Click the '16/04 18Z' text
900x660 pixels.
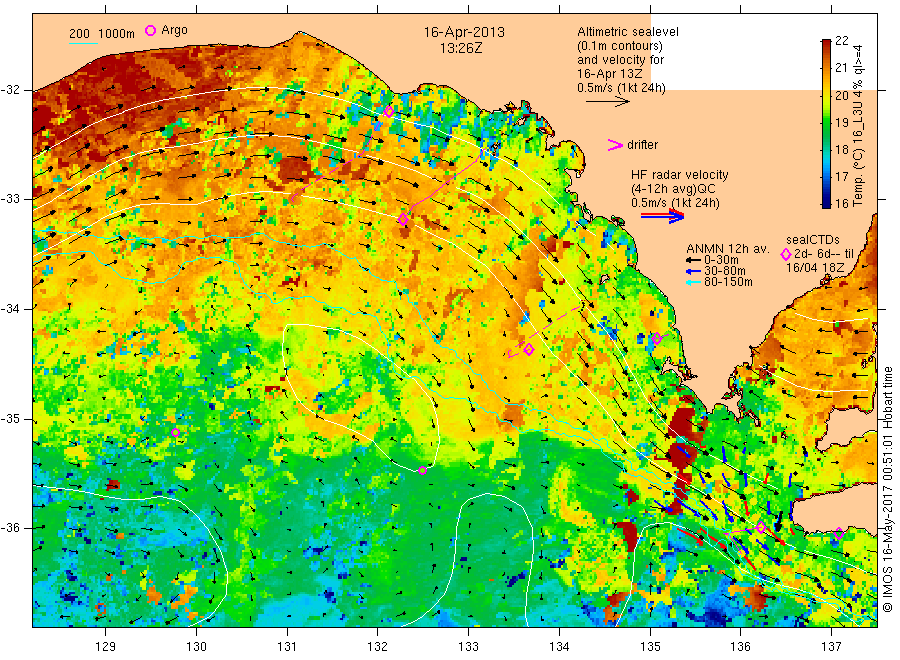[814, 267]
